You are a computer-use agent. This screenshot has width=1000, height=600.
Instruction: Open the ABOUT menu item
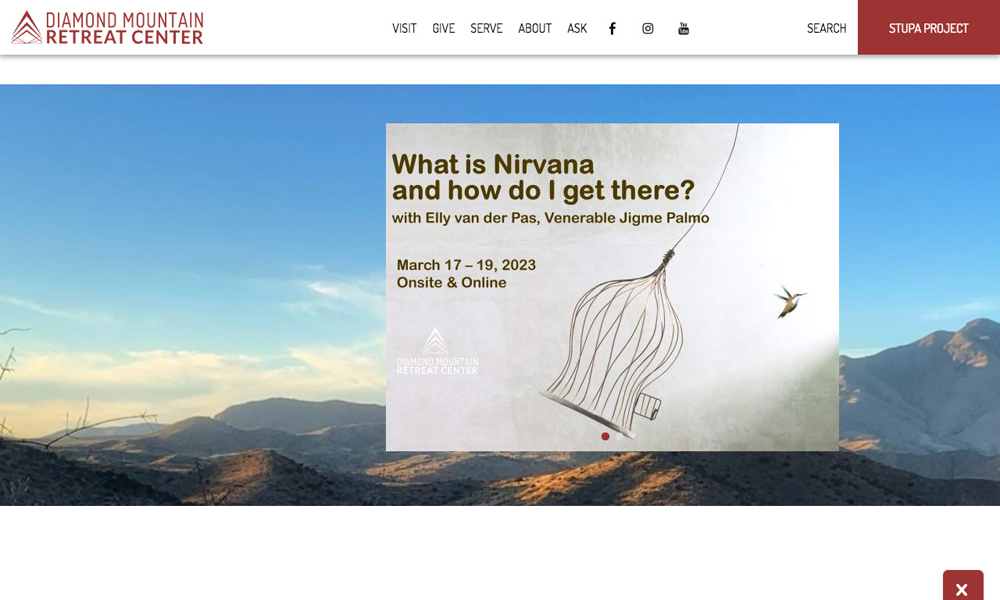[x=534, y=28]
